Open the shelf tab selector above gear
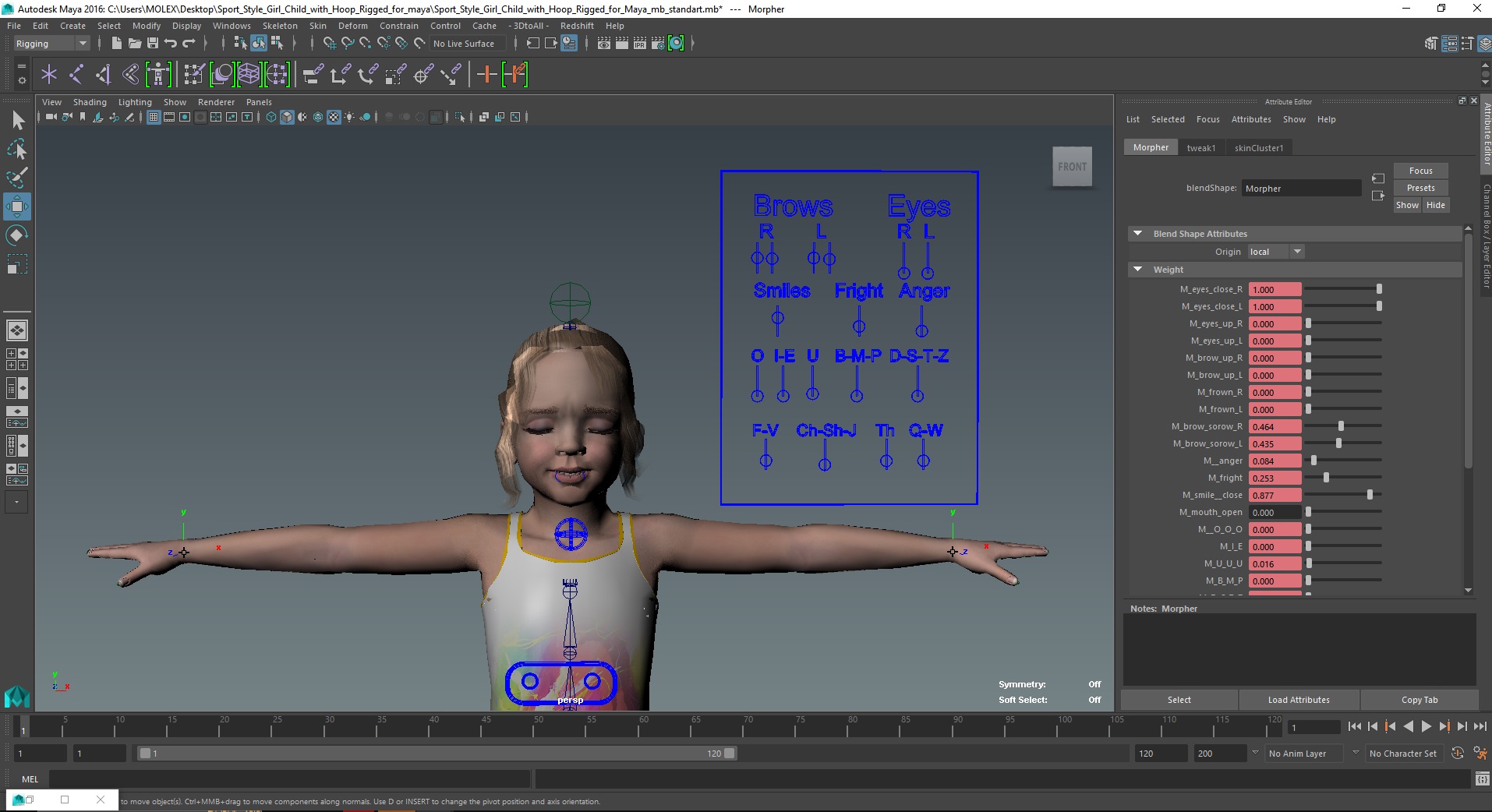Viewport: 1492px width, 812px height. (x=21, y=65)
